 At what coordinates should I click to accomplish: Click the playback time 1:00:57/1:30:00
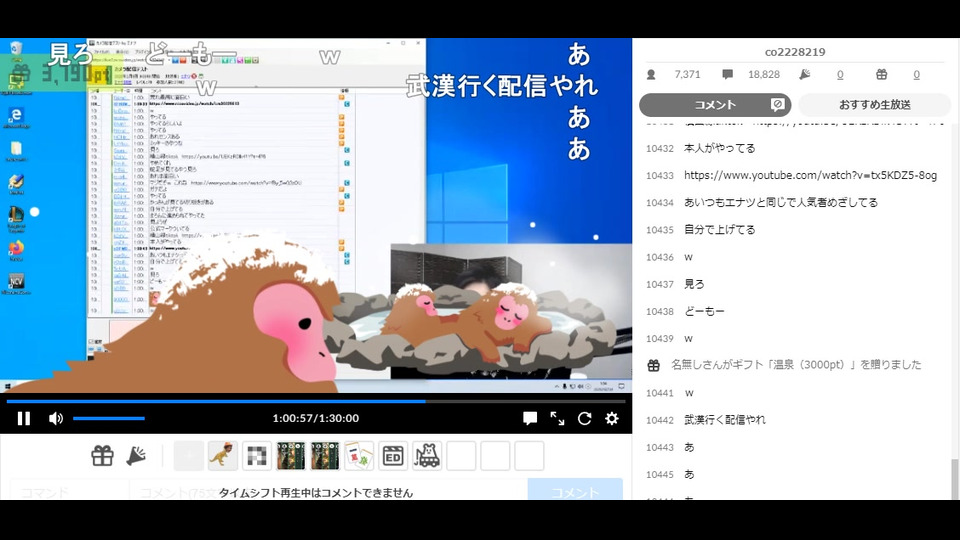tap(316, 418)
